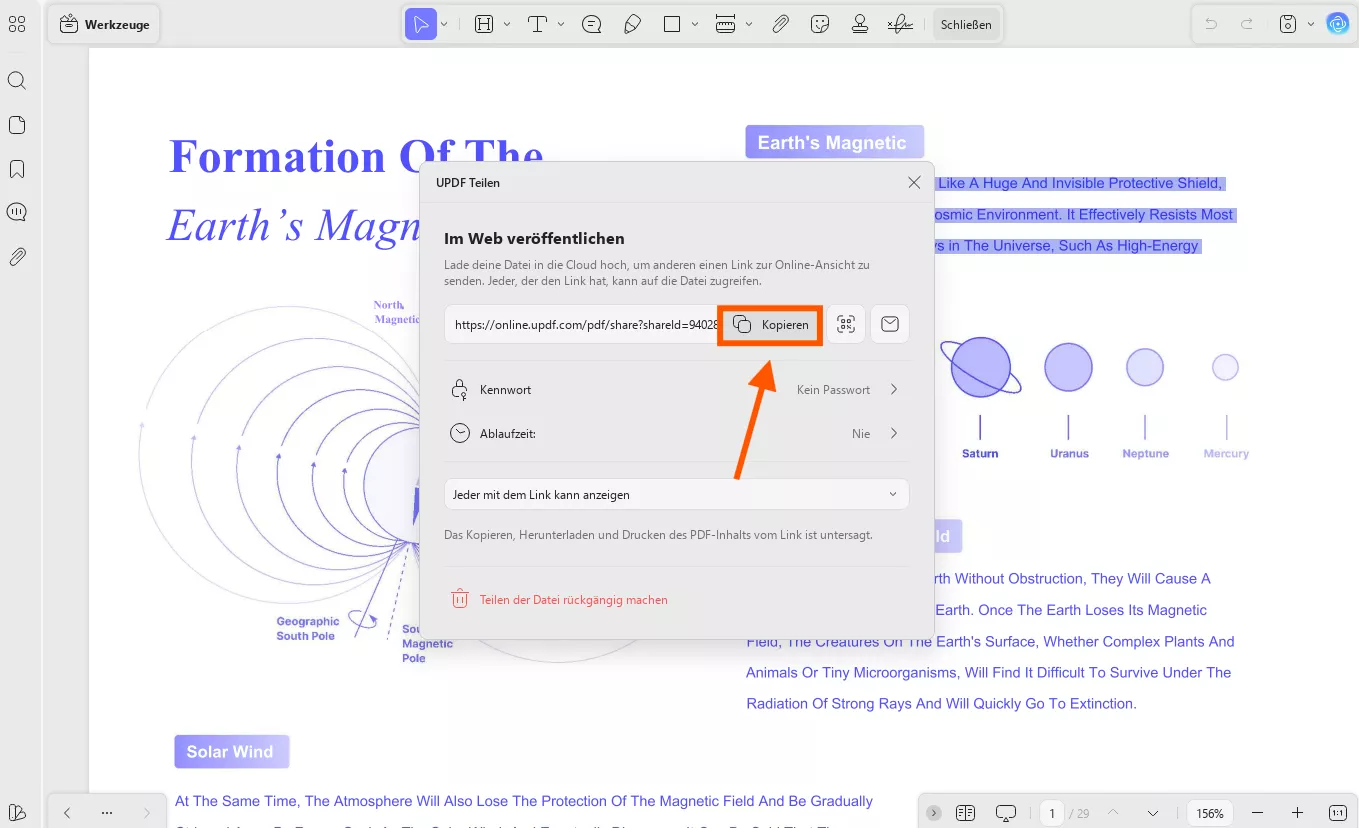
Task: Go to the next page
Action: click(1153, 813)
